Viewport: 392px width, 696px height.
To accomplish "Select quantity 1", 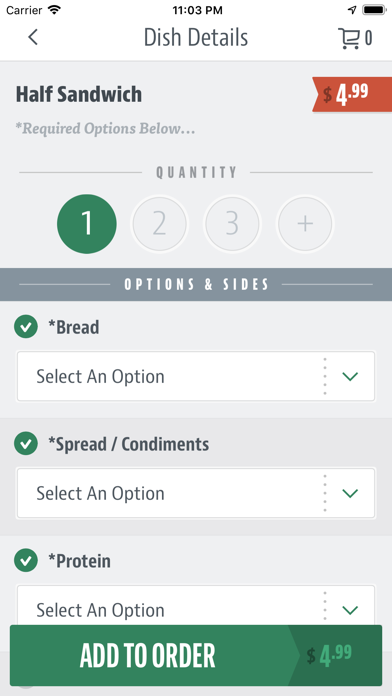I will [x=87, y=224].
